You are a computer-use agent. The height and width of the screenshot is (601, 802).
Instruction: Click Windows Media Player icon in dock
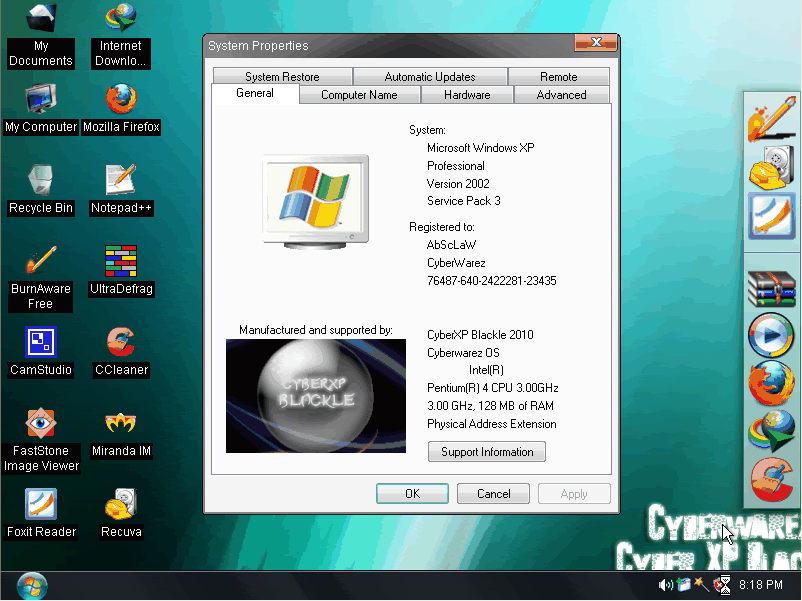point(772,335)
